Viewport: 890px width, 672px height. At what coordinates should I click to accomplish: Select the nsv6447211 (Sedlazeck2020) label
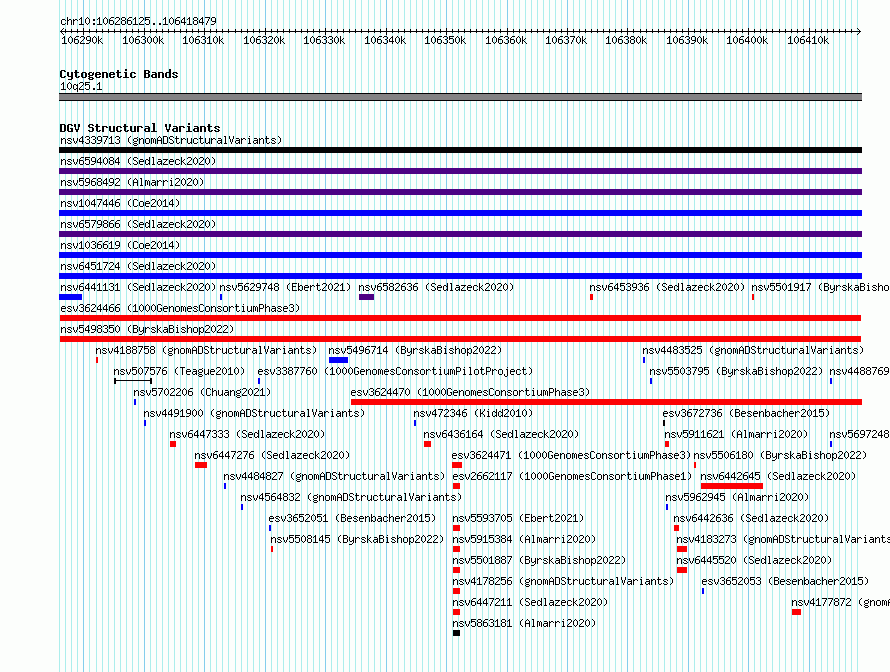pyautogui.click(x=530, y=602)
